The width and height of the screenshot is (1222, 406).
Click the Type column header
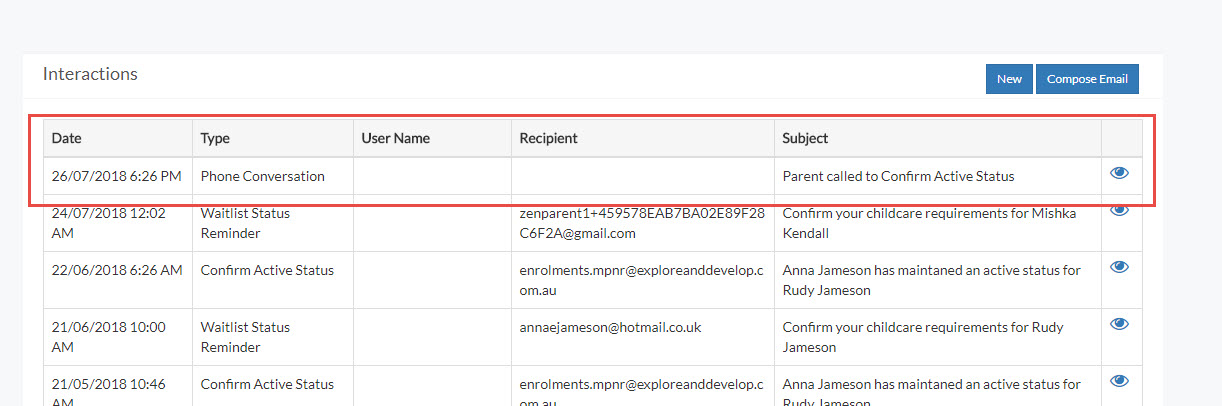[215, 138]
